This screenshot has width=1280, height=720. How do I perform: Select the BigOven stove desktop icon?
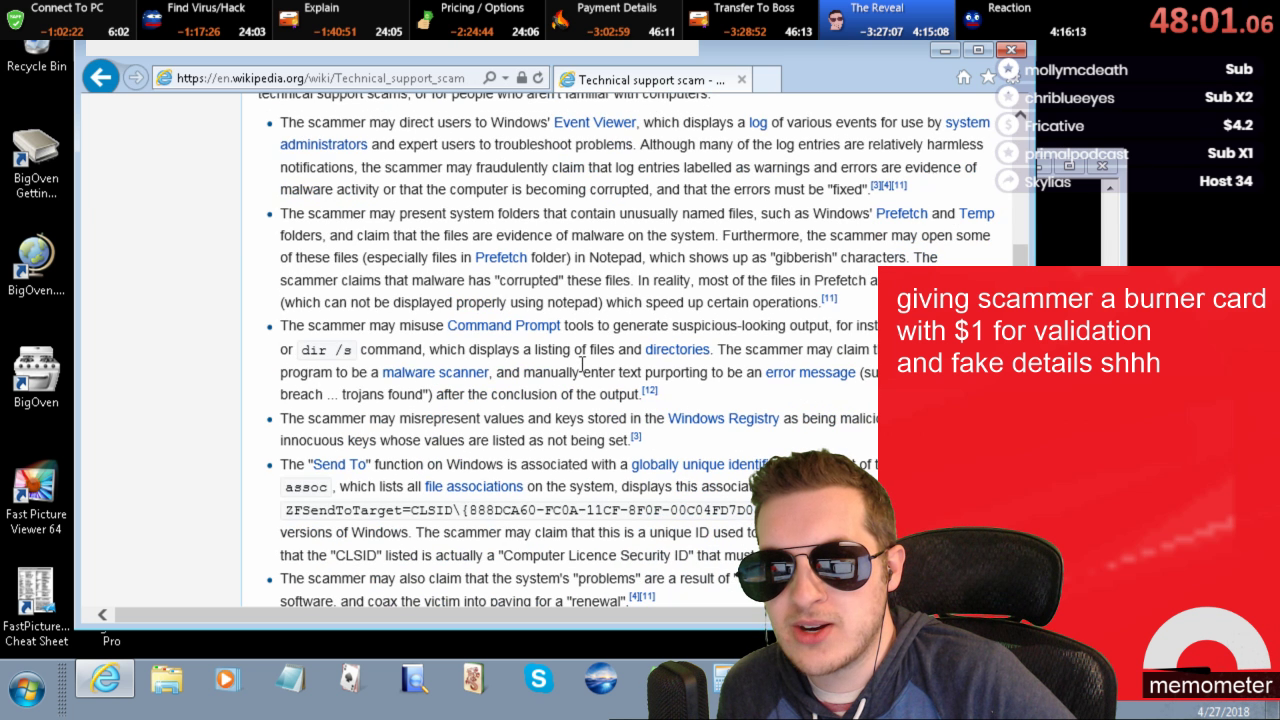click(x=36, y=378)
